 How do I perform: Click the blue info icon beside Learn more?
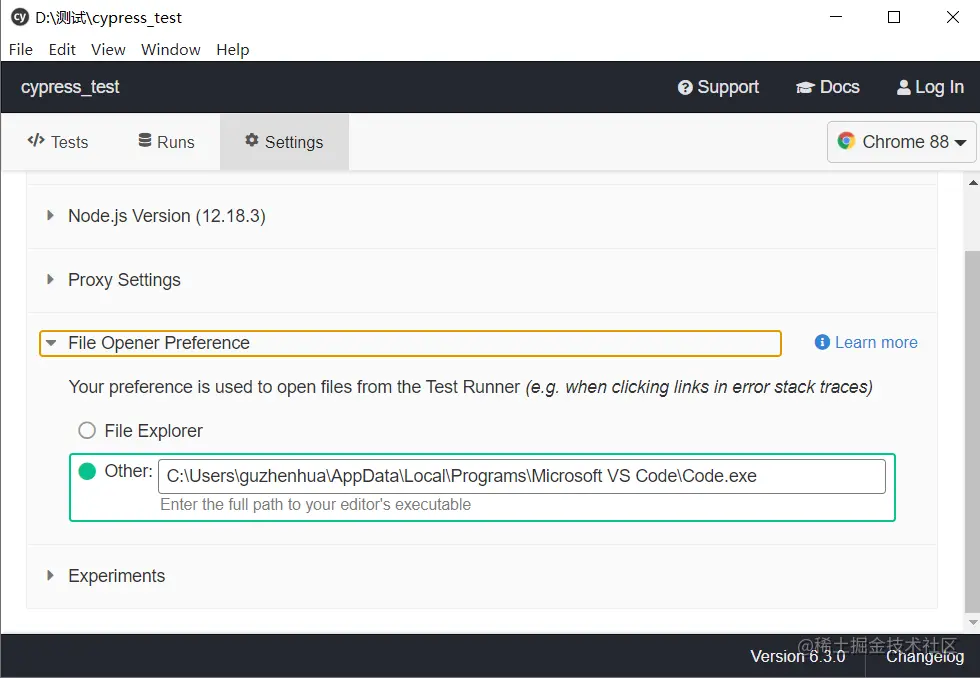point(822,342)
